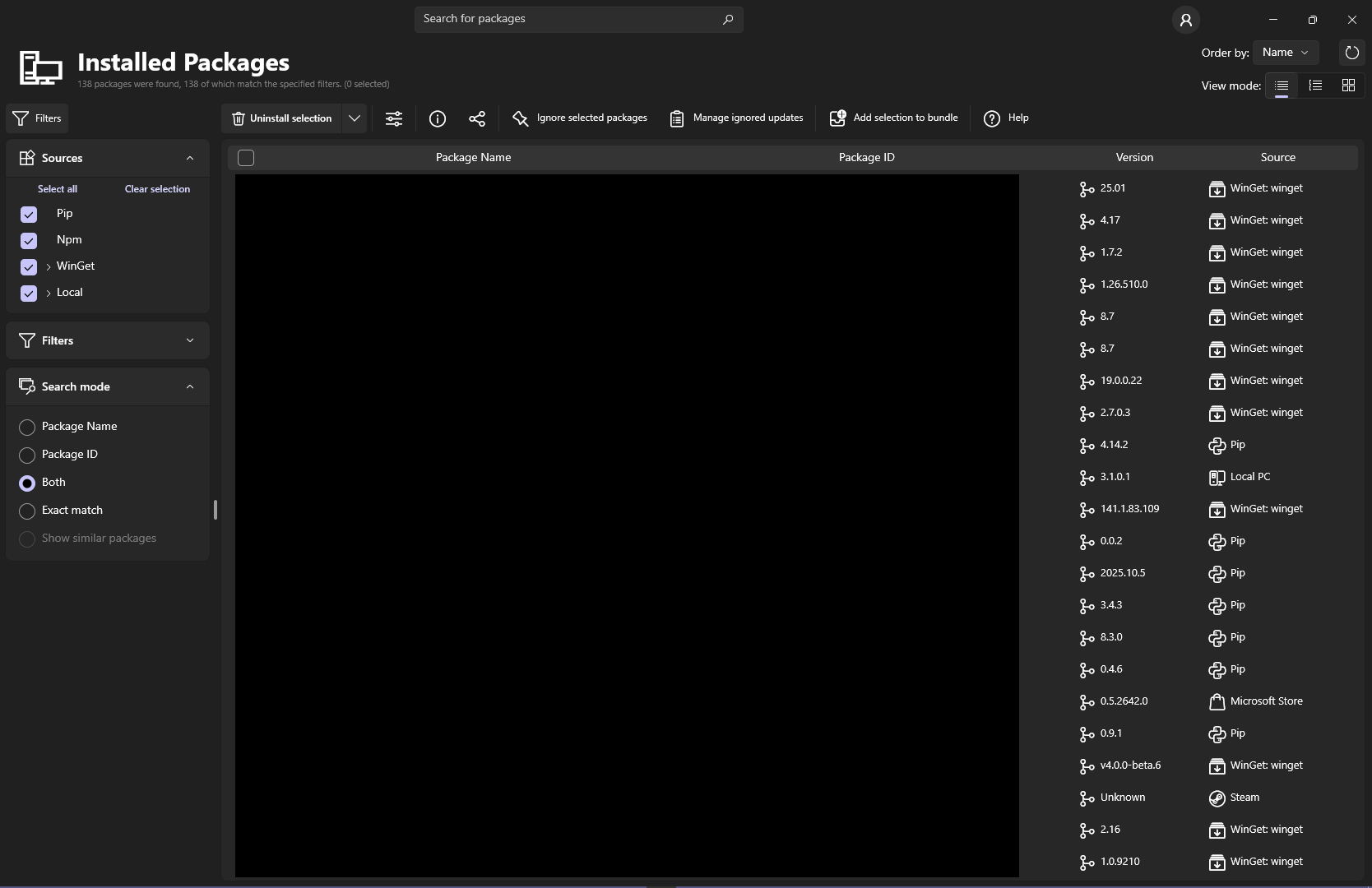
Task: Open the Uninstall selection dropdown arrow
Action: click(x=355, y=118)
